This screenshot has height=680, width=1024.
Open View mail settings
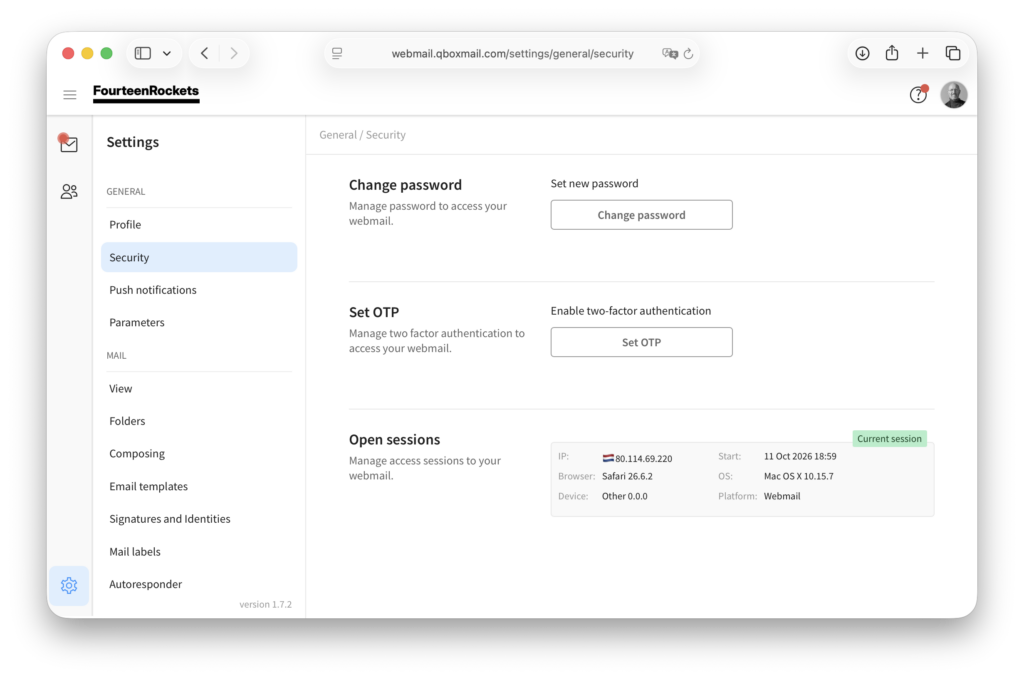[x=199, y=389]
